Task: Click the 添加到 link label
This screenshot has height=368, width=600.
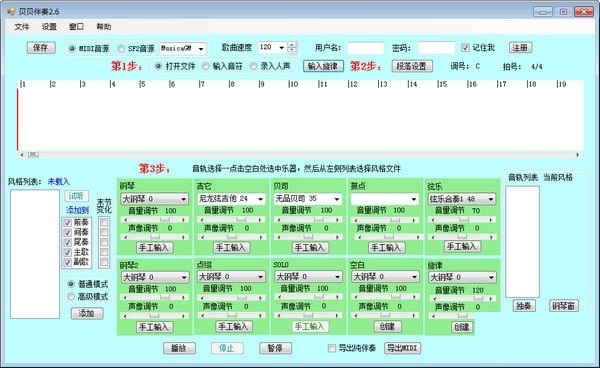Action: coord(77,210)
